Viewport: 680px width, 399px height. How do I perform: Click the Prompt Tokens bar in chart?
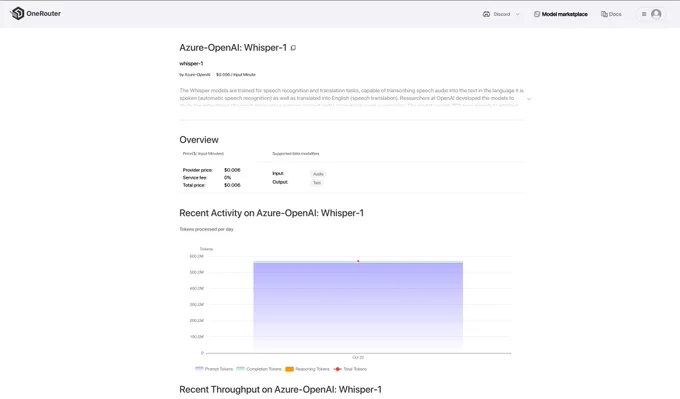(x=358, y=307)
